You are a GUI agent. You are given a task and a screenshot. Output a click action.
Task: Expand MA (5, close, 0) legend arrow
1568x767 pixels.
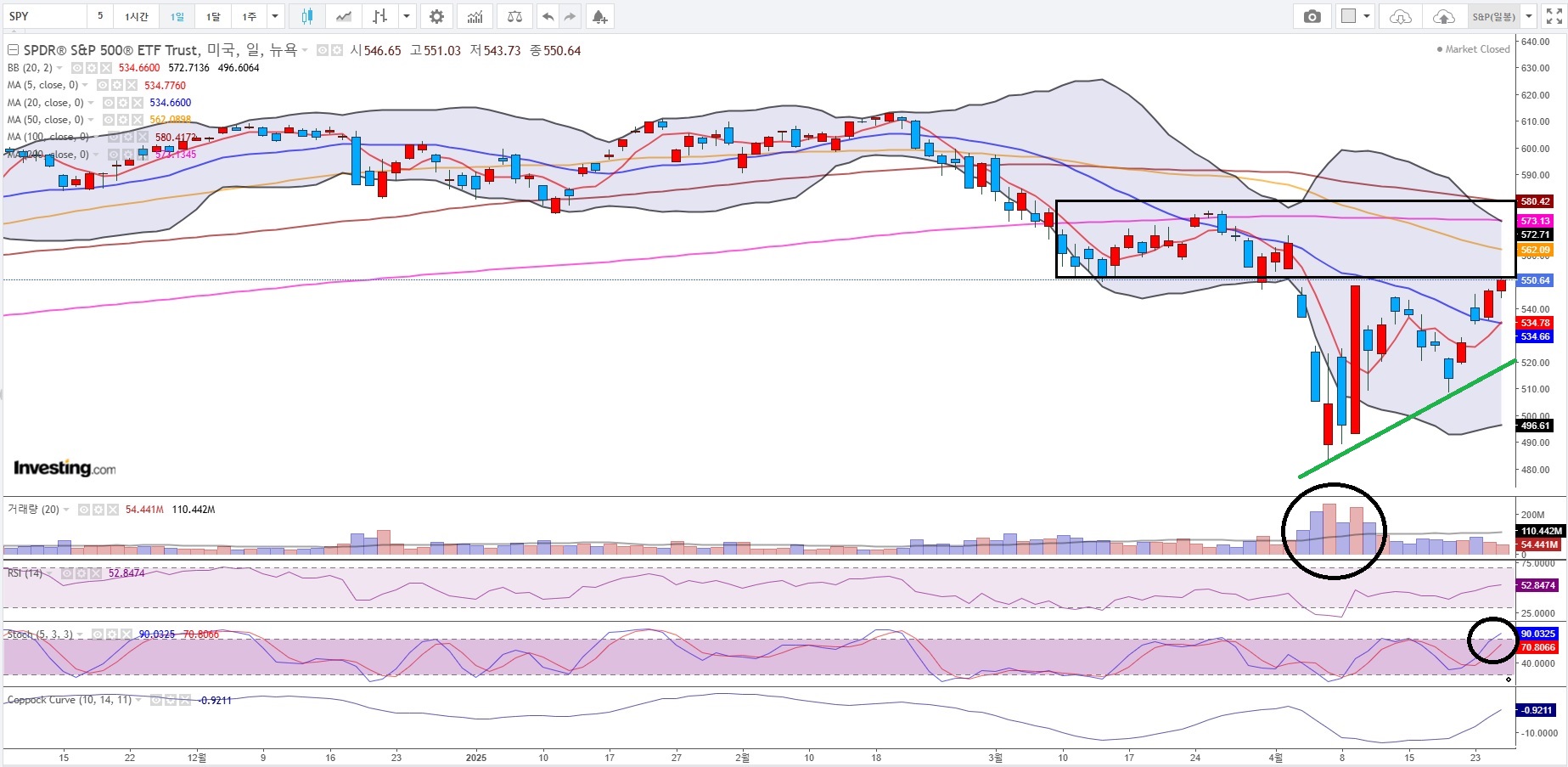85,85
